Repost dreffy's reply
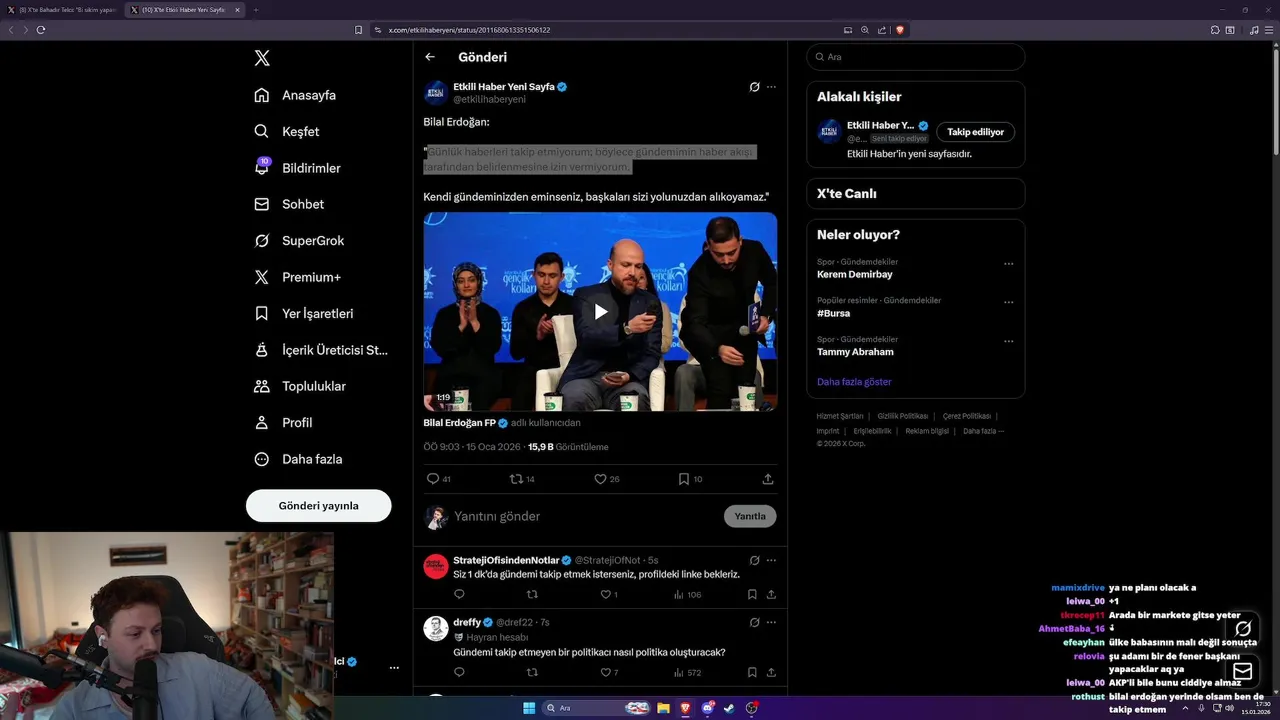The height and width of the screenshot is (720, 1280). pos(532,672)
